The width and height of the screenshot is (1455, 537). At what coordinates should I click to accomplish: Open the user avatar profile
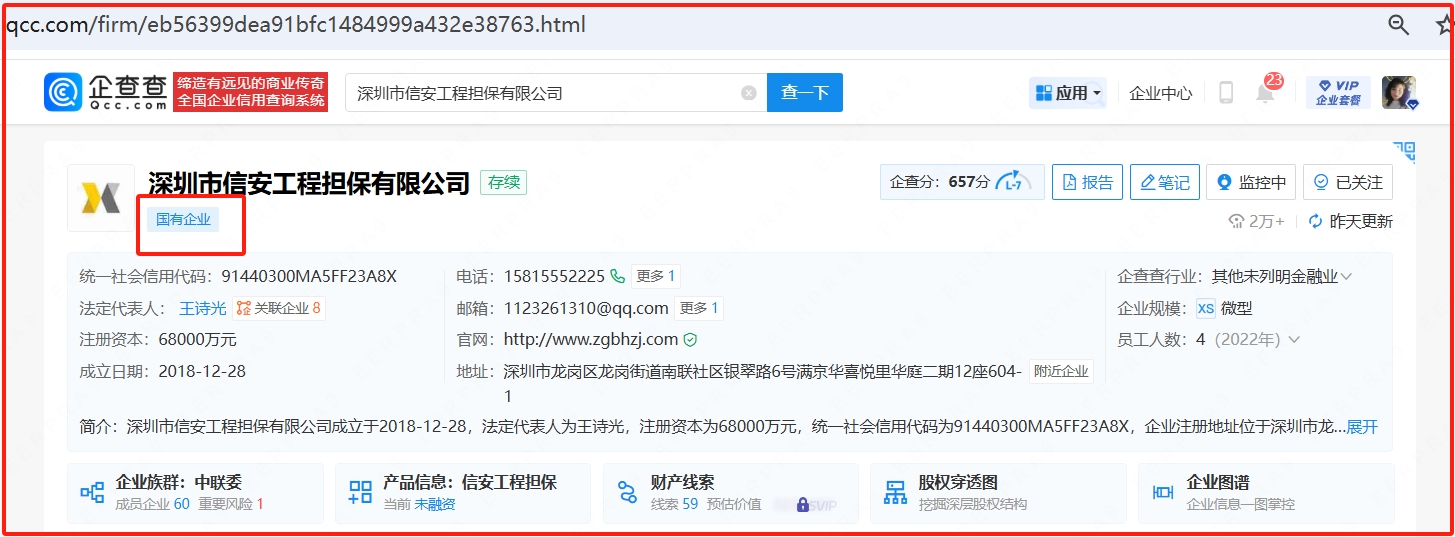click(1399, 92)
